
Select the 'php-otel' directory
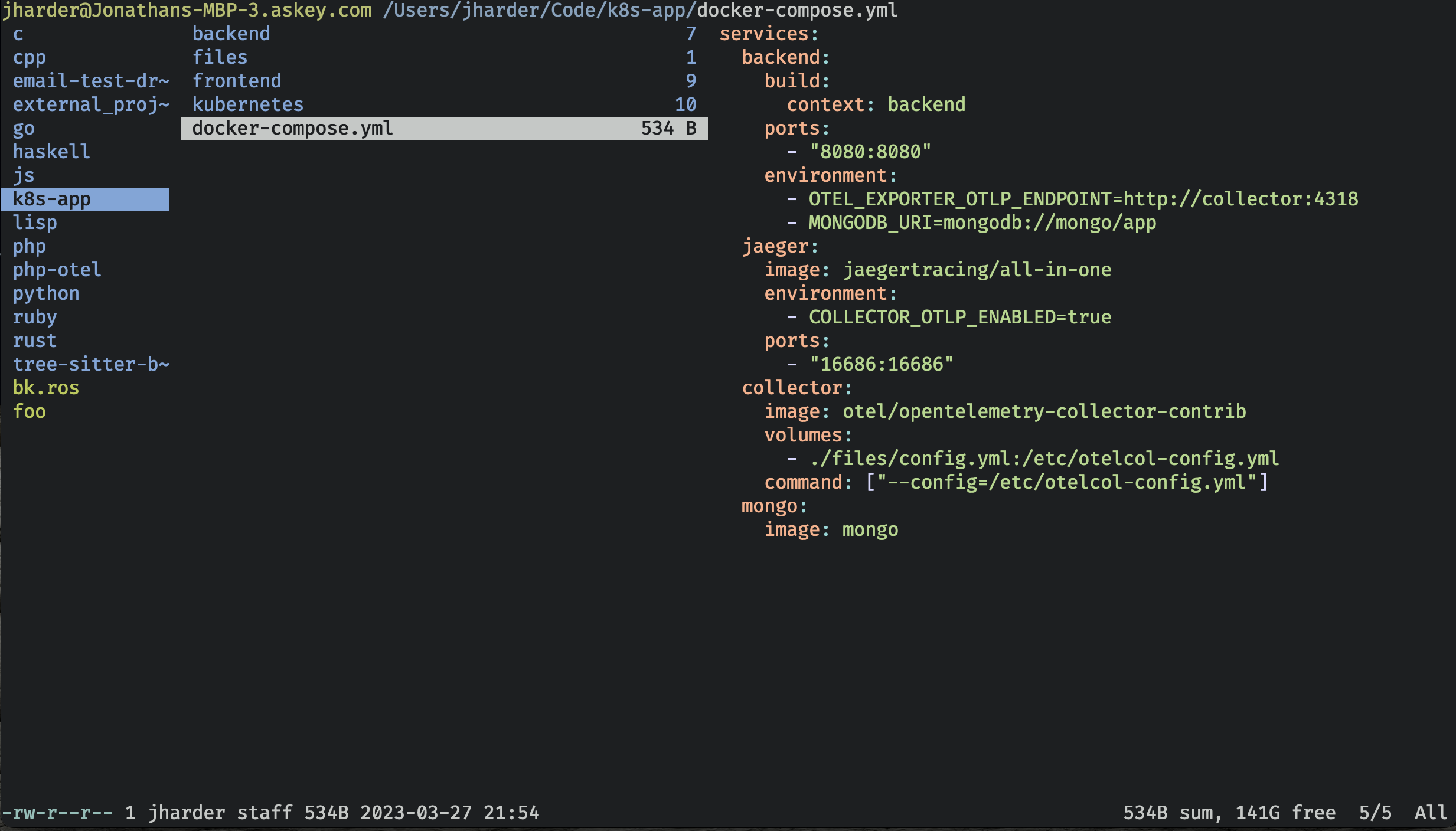pyautogui.click(x=57, y=270)
